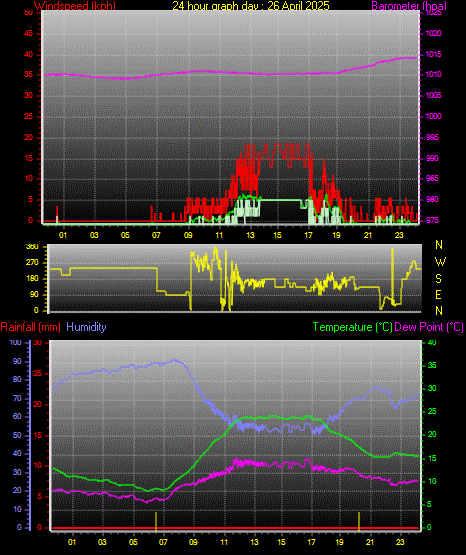This screenshot has width=466, height=555.
Task: Click the Barometer (hpa) axis title
Action: 409,6
